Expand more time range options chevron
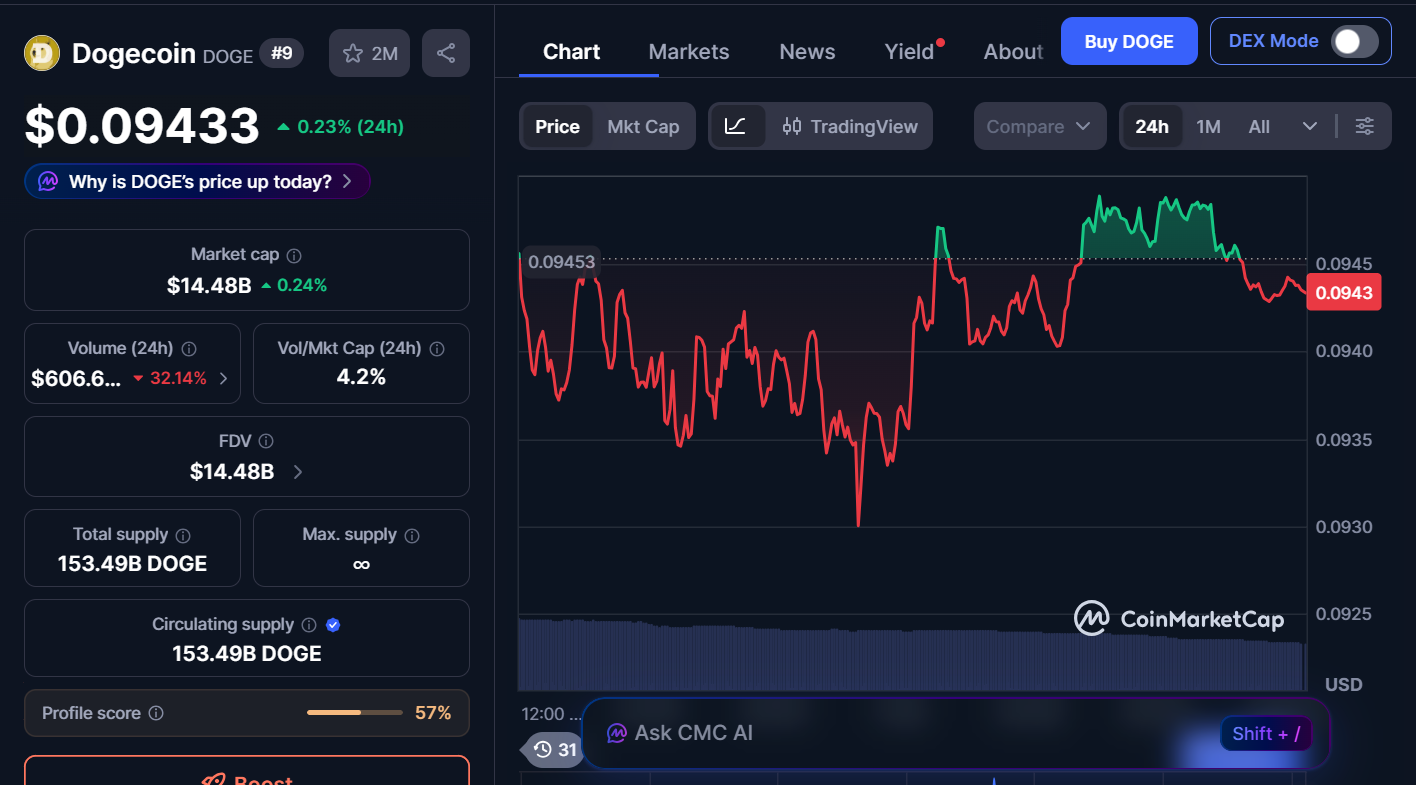 click(x=1310, y=126)
